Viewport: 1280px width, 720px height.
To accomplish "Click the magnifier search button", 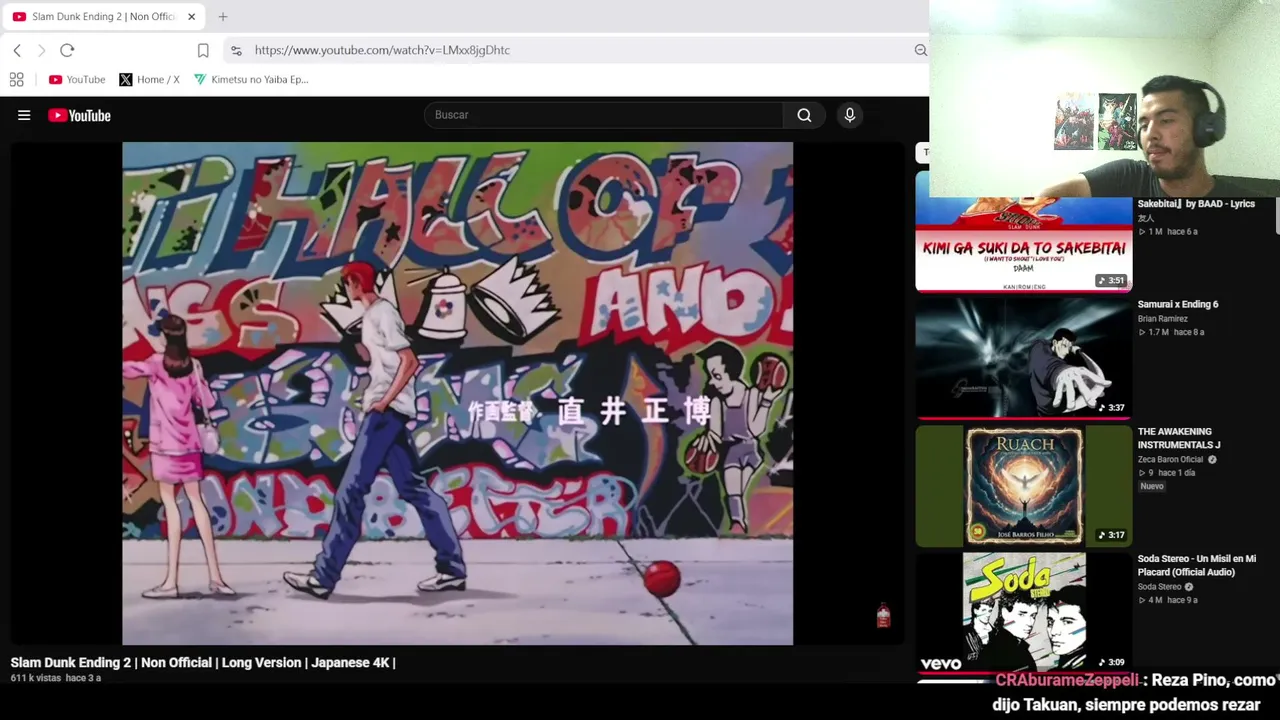I will (804, 115).
